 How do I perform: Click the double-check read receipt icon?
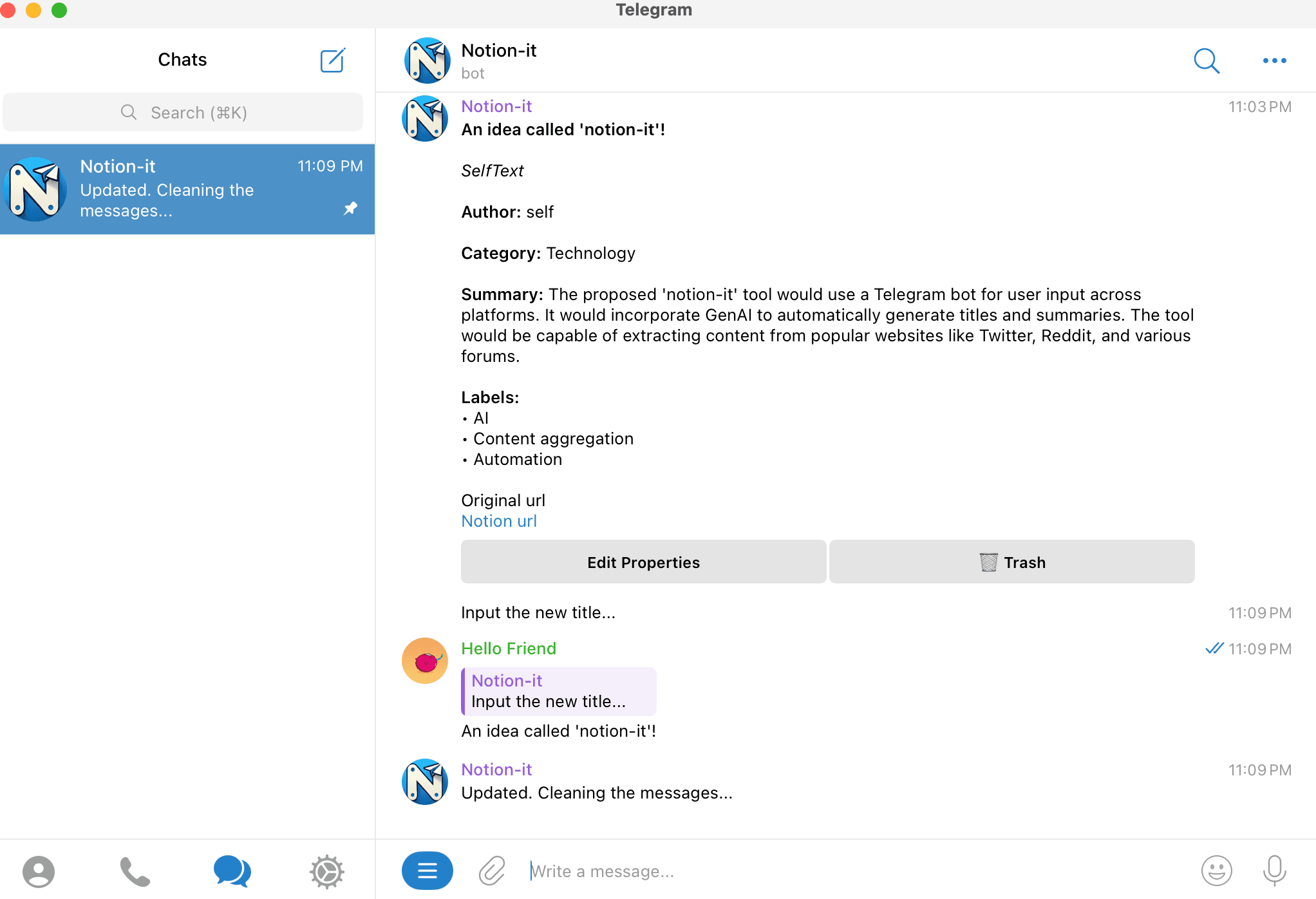point(1214,648)
